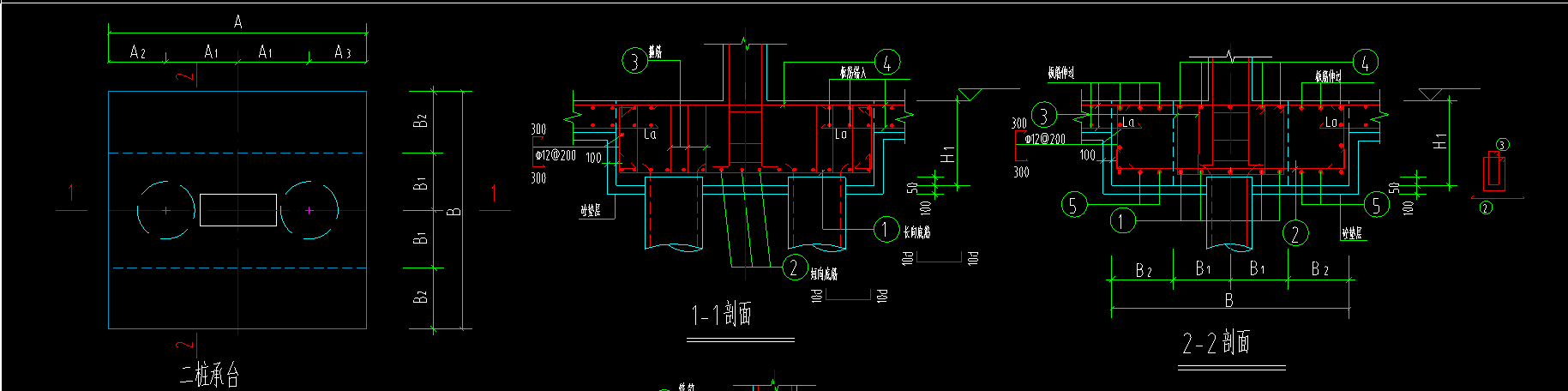Click the H1 height label in section 1-1
Viewport: 1568px width, 391px height.
pos(948,154)
